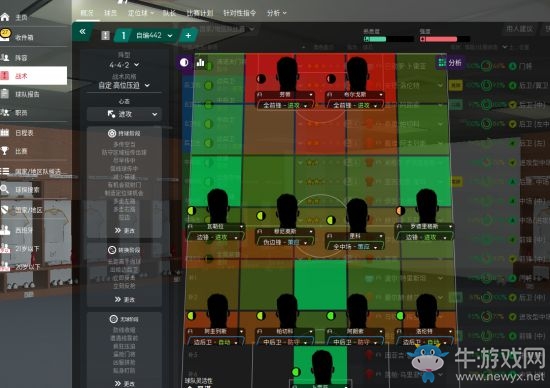Click the 进攻 mentality arrow icon
This screenshot has width=550, height=388.
pos(111,114)
